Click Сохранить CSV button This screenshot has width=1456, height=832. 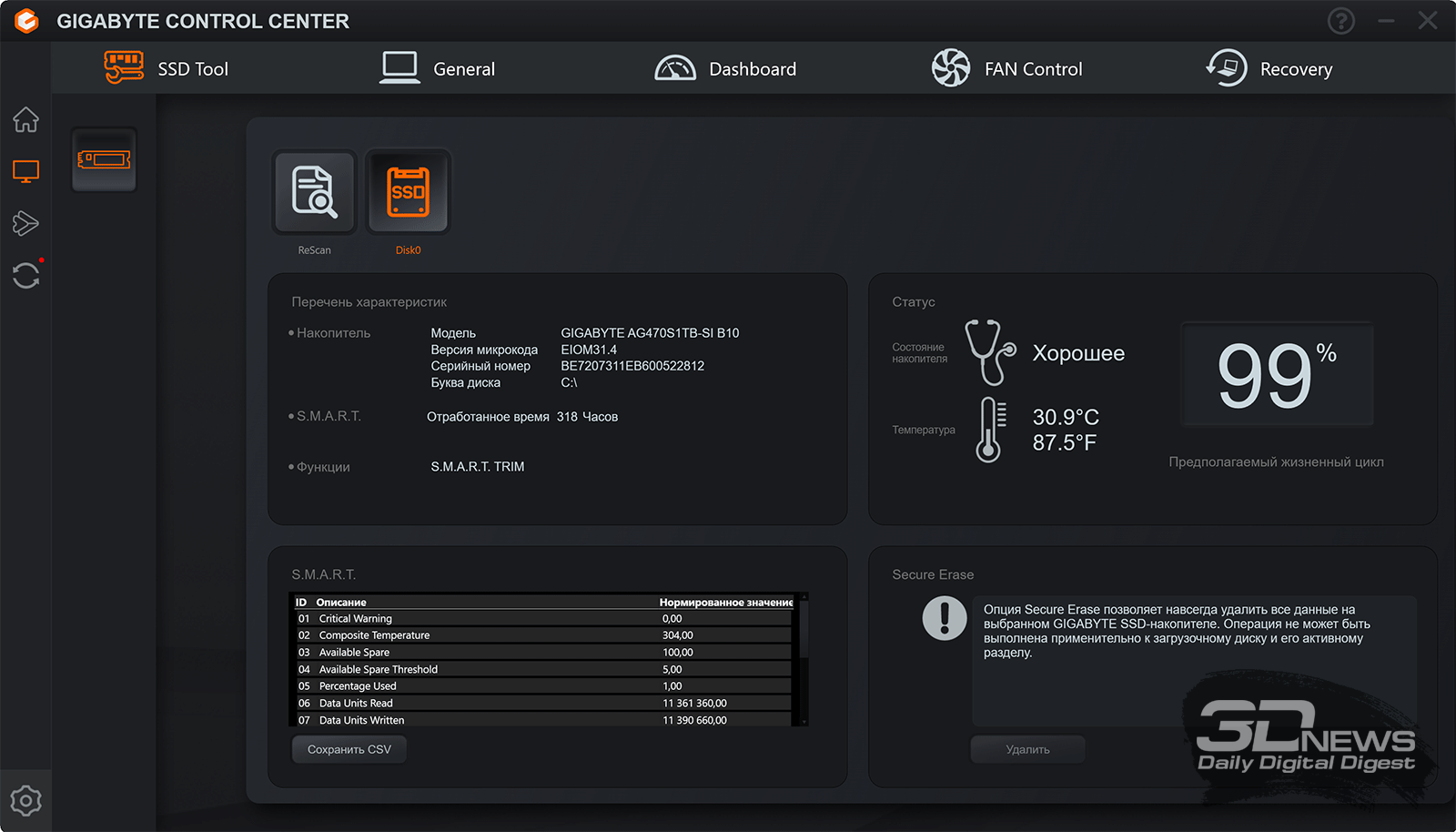pyautogui.click(x=349, y=749)
